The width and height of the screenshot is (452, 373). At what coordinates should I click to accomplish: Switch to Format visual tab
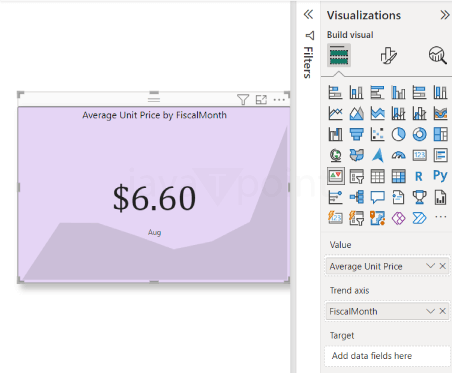(388, 55)
